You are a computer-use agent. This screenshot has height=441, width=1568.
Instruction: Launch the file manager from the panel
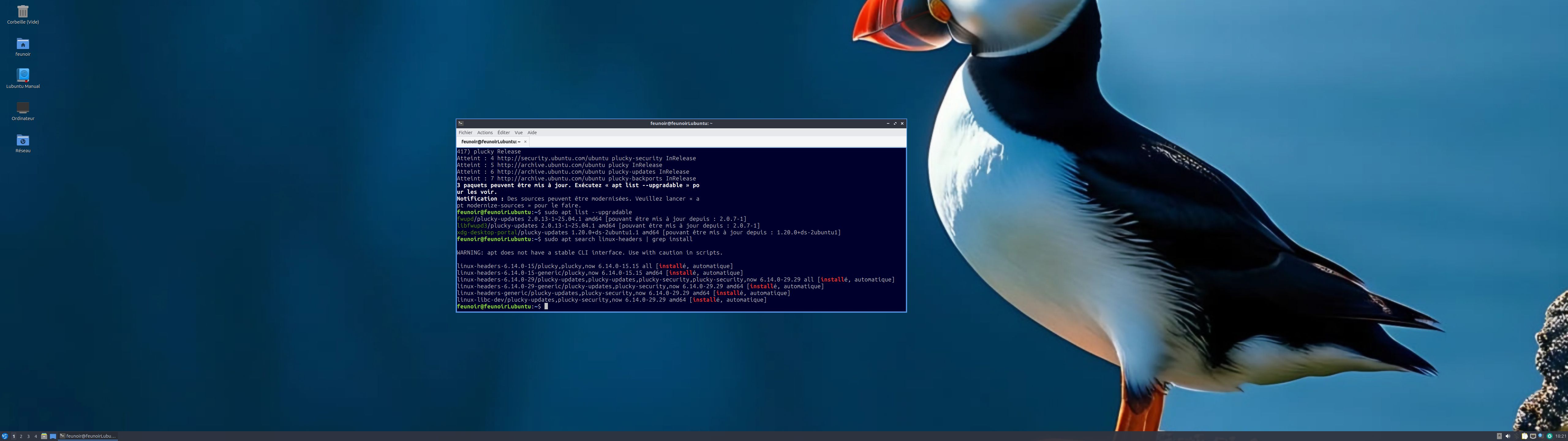pos(44,436)
